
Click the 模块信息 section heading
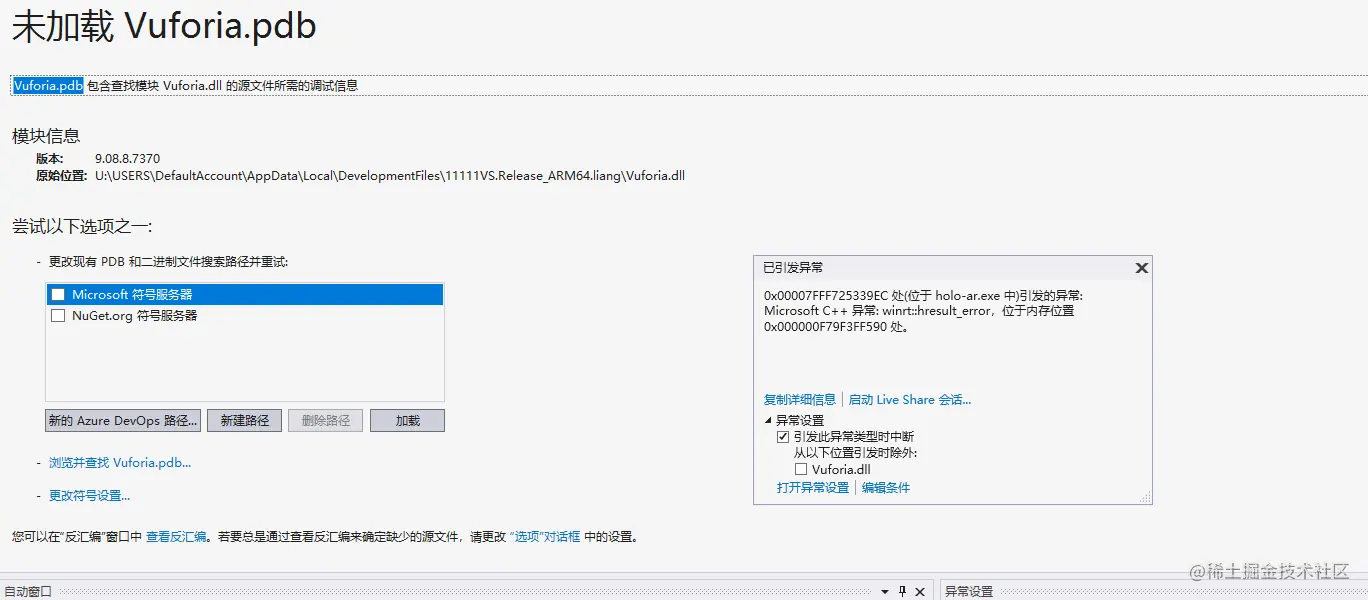click(x=46, y=136)
